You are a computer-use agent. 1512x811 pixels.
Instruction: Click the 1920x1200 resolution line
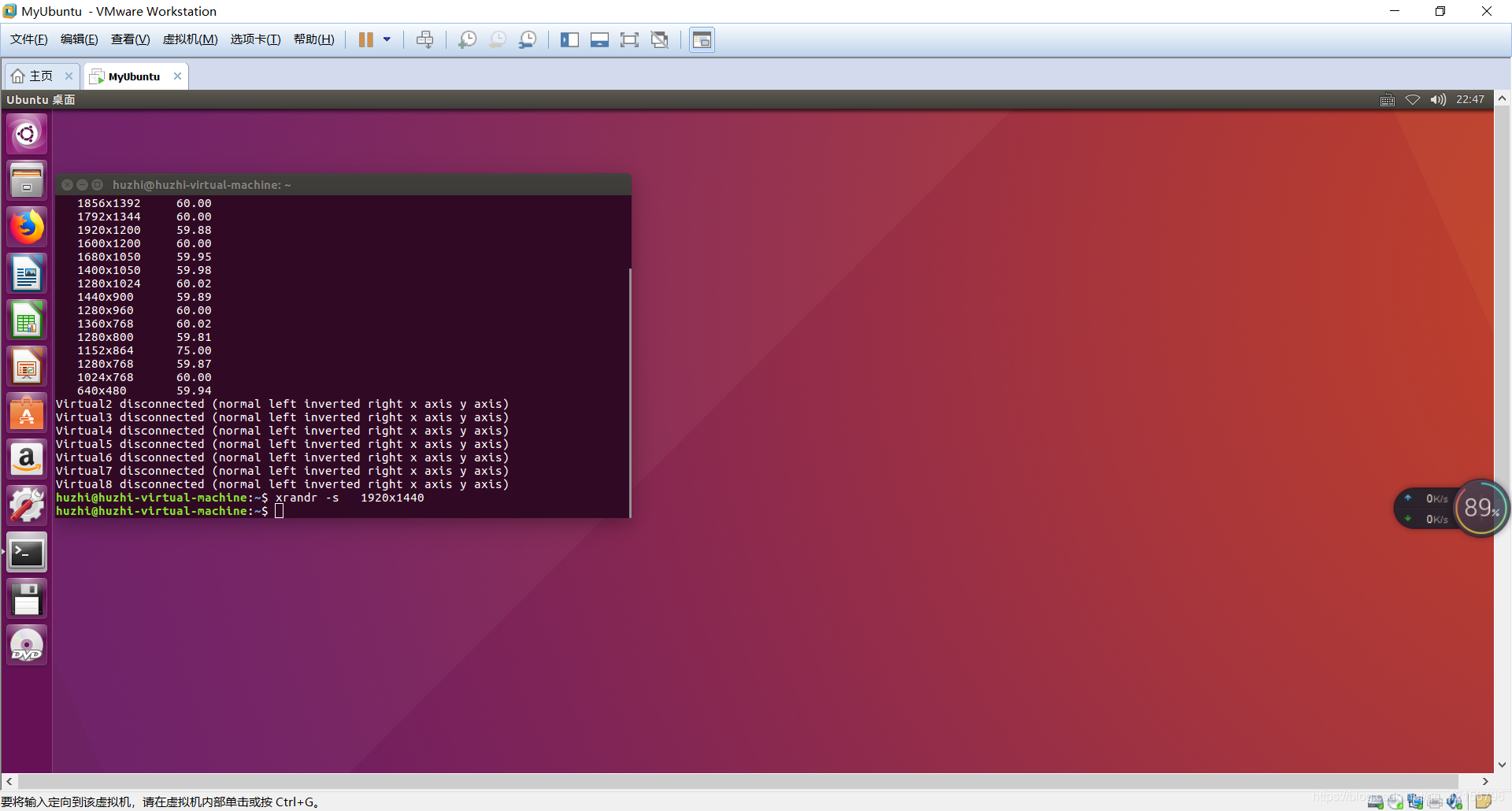[144, 230]
